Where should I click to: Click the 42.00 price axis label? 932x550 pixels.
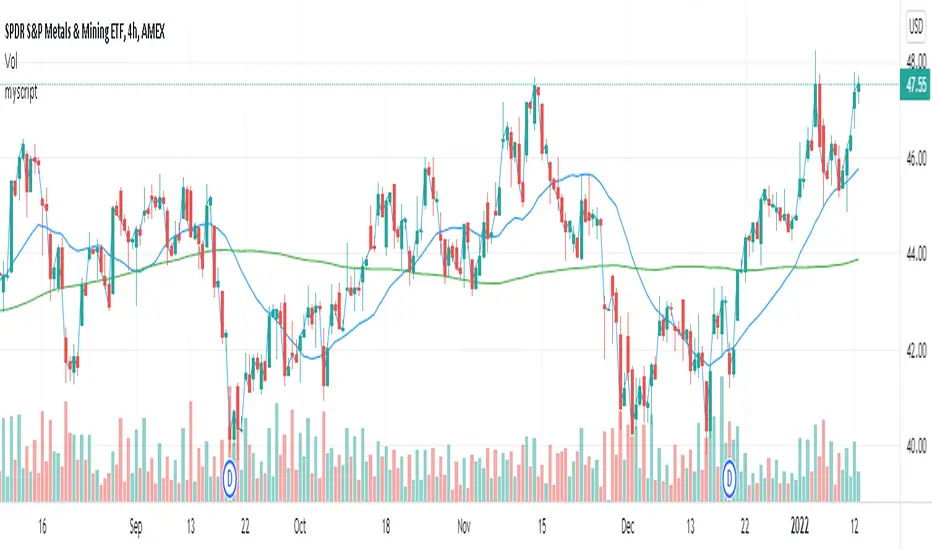click(x=916, y=351)
